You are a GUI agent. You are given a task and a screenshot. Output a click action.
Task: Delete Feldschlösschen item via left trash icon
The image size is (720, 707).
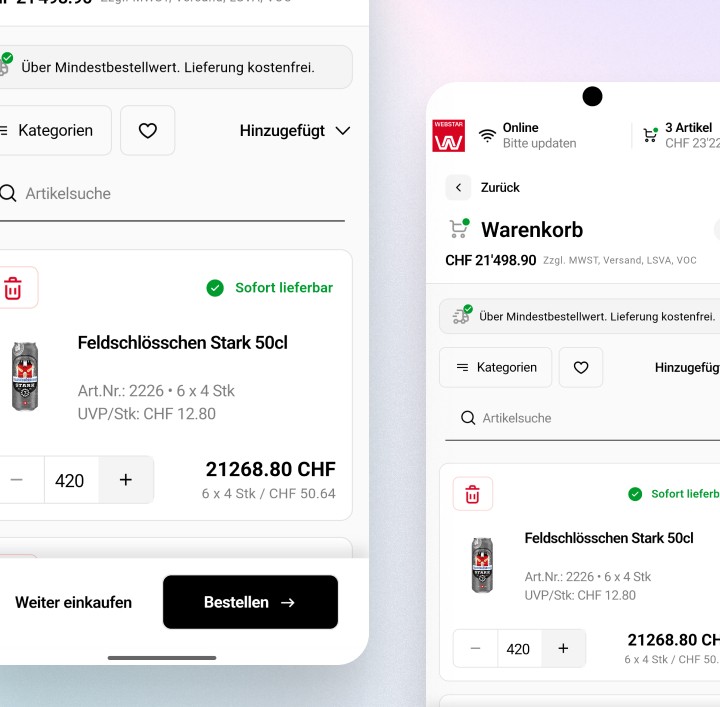[14, 288]
